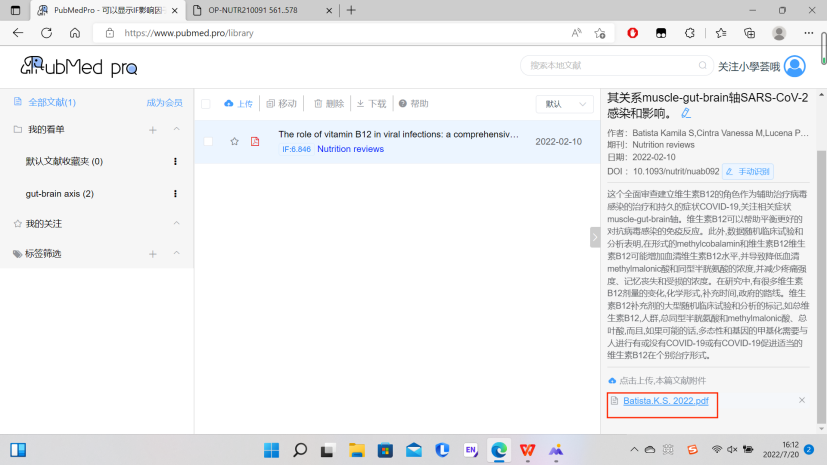Add a new folder under 我的看单
Screen dimensions: 827x465
click(x=152, y=130)
